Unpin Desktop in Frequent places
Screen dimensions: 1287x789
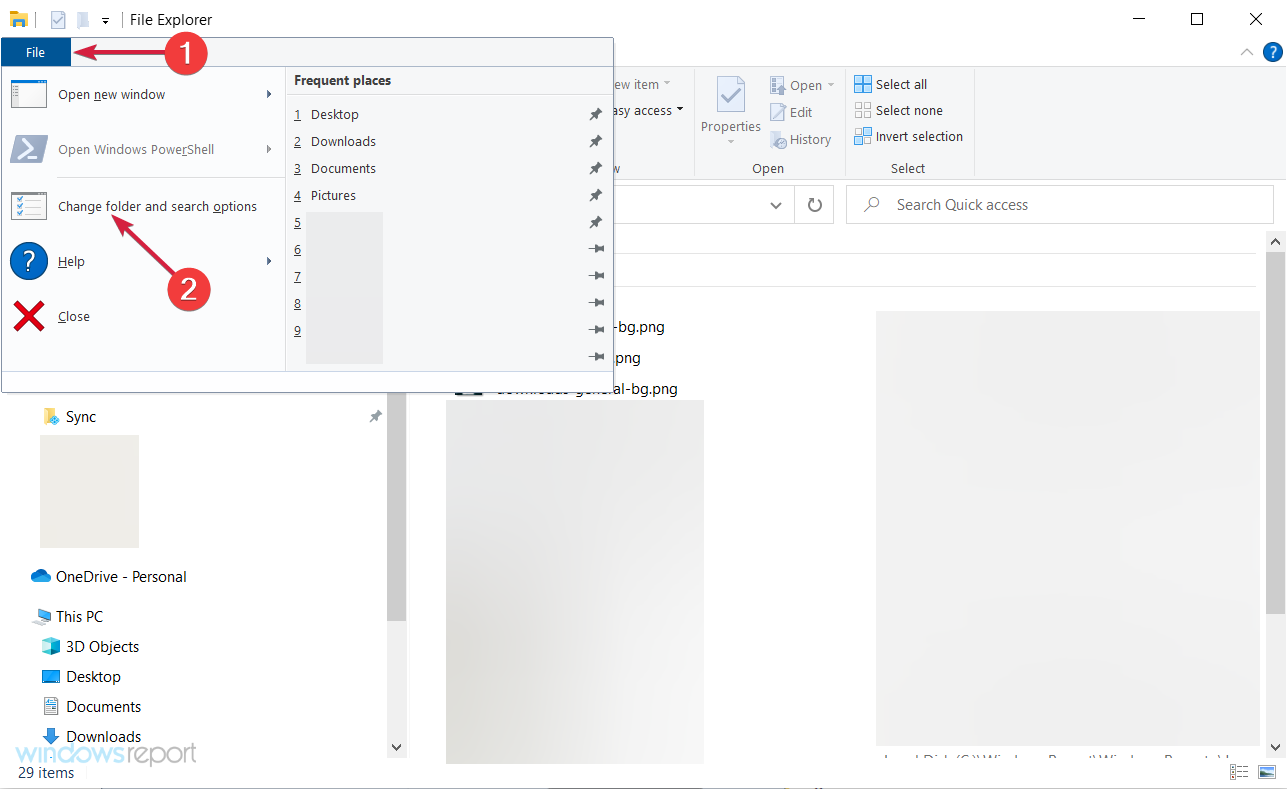click(x=596, y=115)
